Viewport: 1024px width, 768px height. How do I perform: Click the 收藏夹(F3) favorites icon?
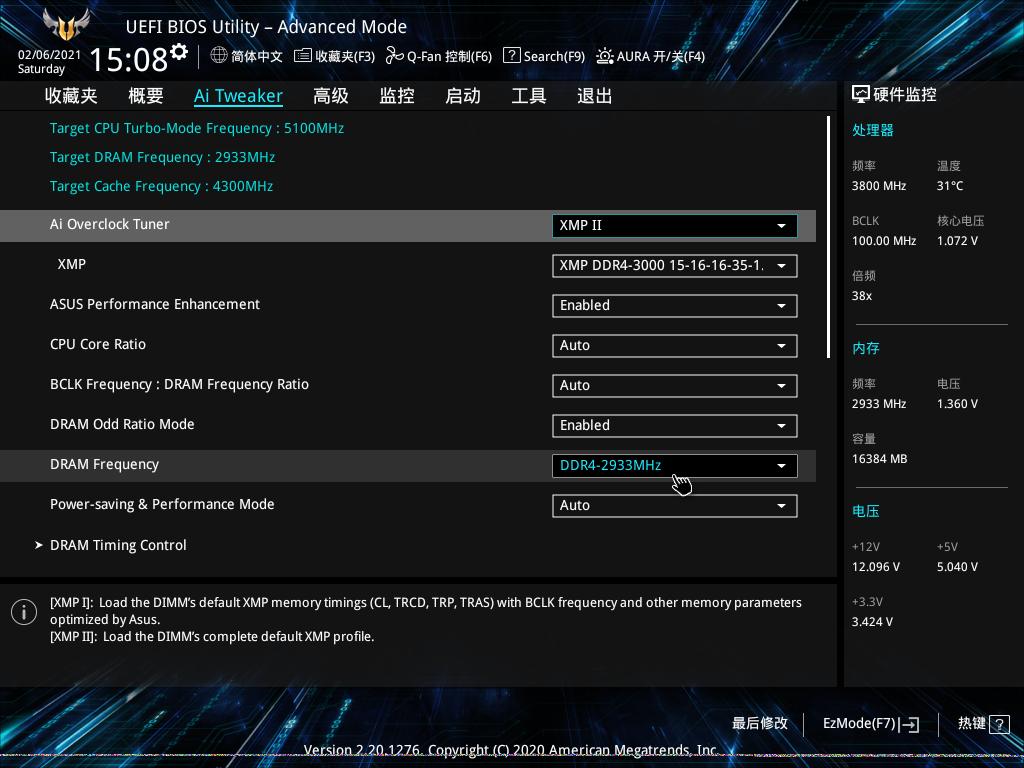coord(303,57)
